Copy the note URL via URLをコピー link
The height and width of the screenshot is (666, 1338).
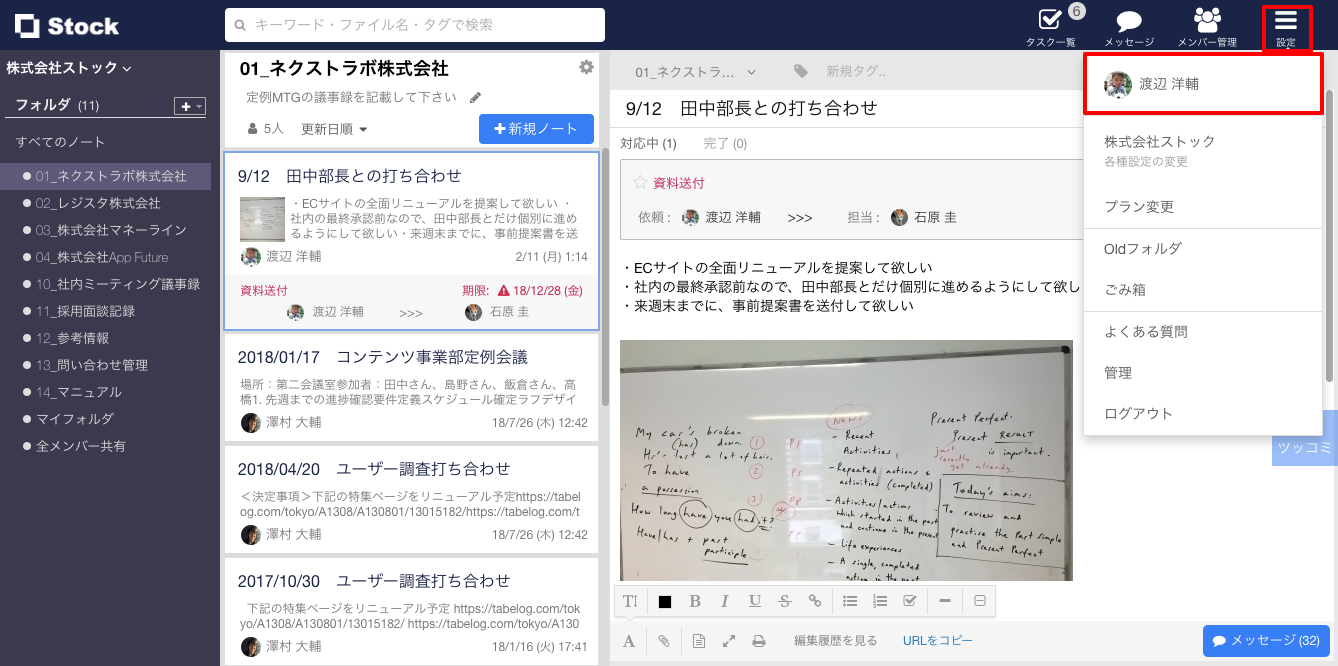[937, 640]
